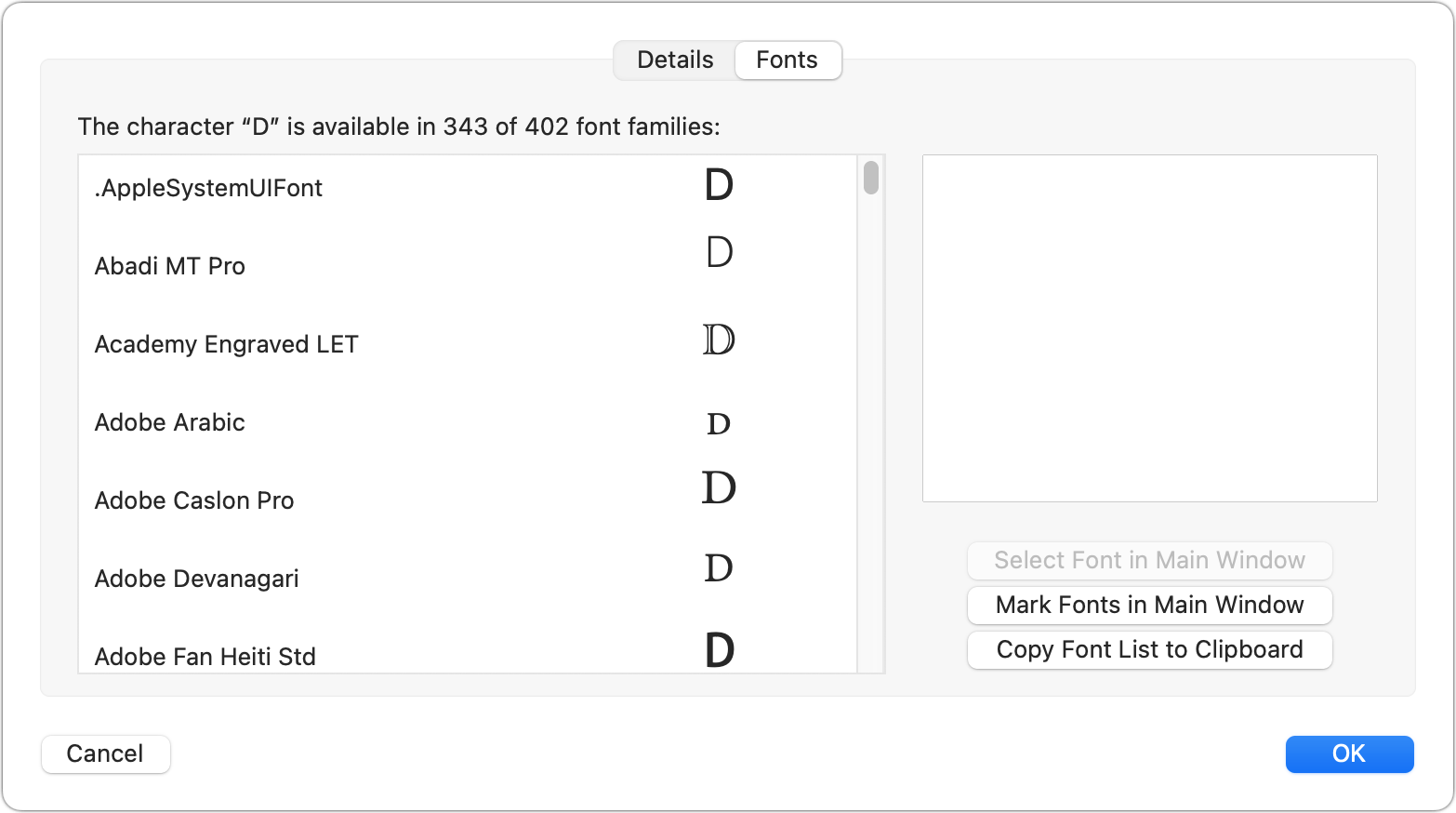This screenshot has height=813, width=1456.
Task: Click Mark Fonts in Main Window
Action: click(x=1150, y=605)
